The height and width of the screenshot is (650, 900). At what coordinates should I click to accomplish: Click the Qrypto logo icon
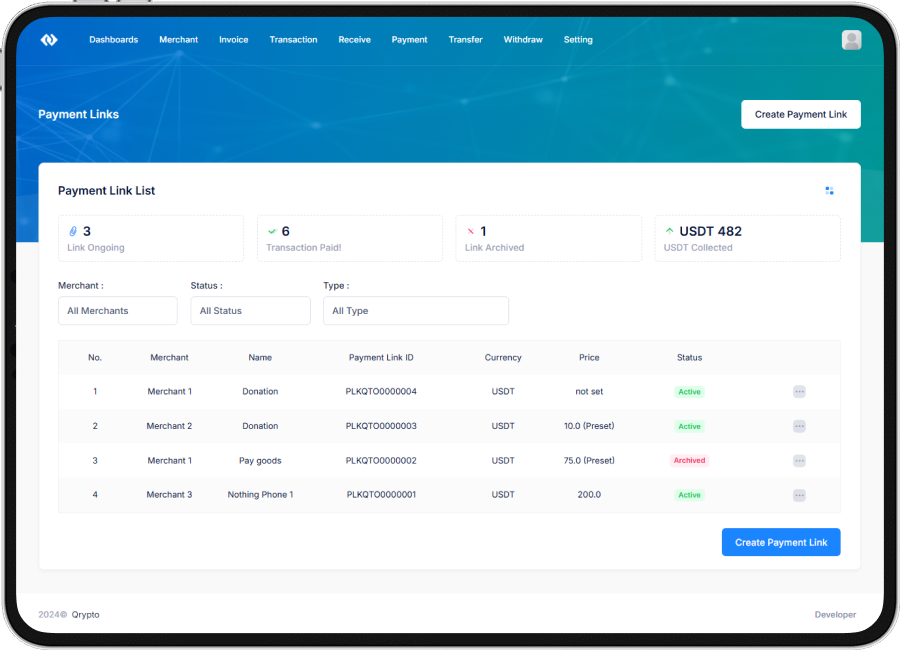click(49, 40)
